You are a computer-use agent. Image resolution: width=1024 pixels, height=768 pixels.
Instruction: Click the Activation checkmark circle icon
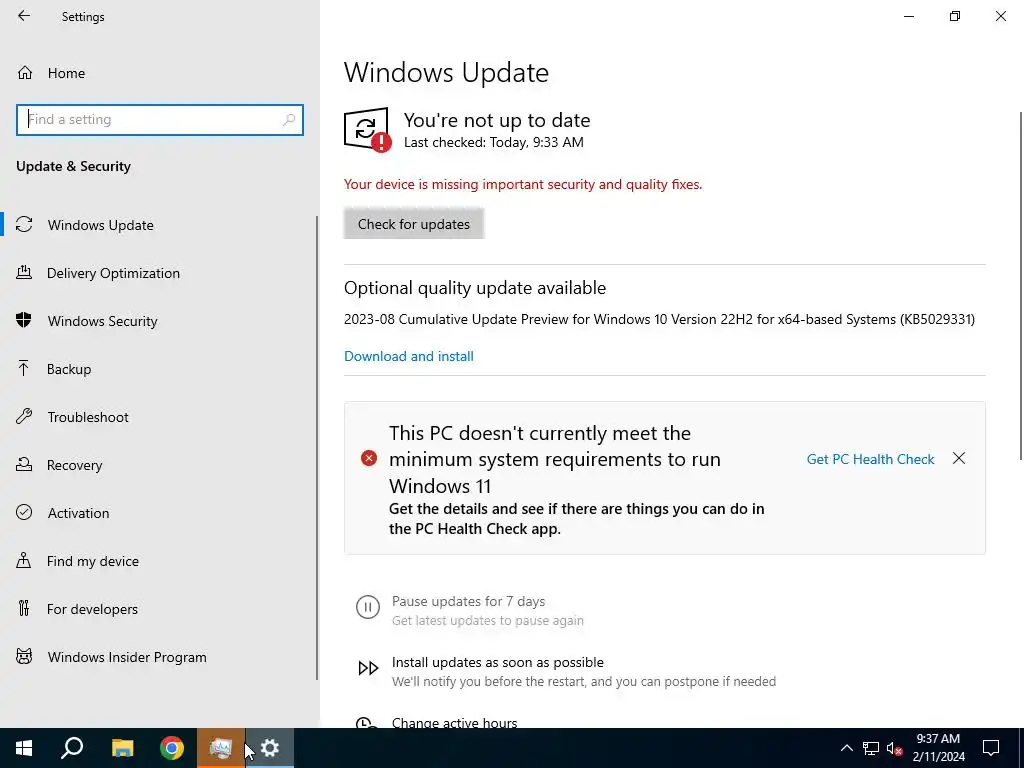(x=24, y=512)
